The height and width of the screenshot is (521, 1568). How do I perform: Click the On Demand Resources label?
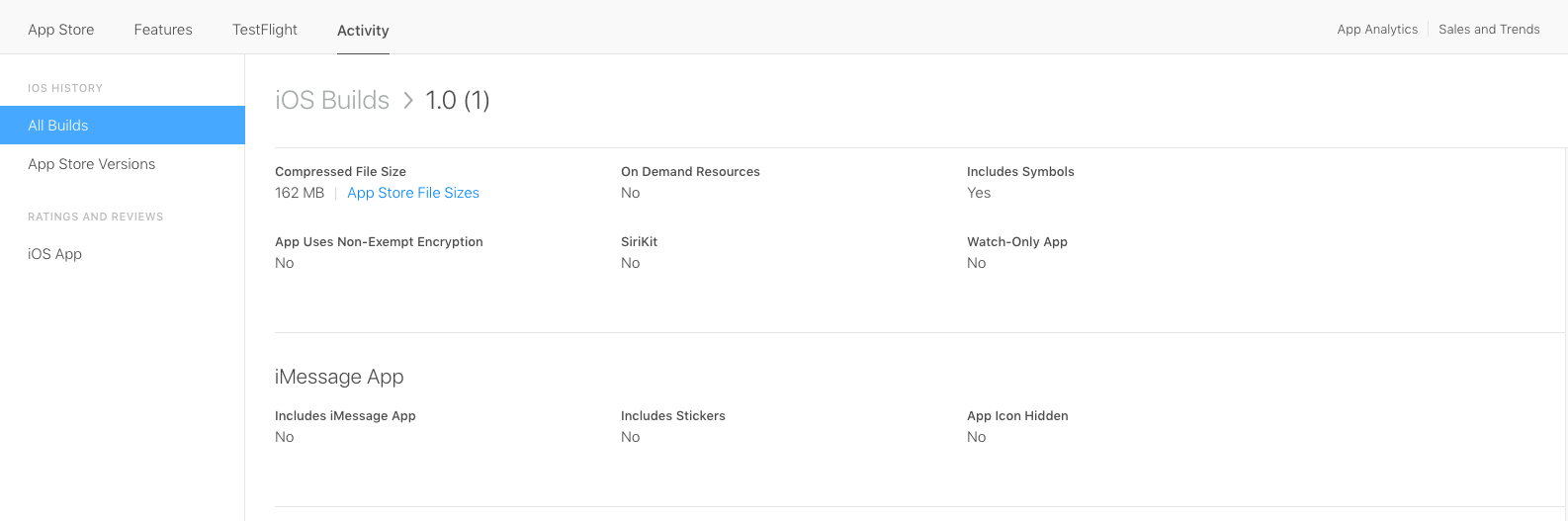click(x=690, y=172)
